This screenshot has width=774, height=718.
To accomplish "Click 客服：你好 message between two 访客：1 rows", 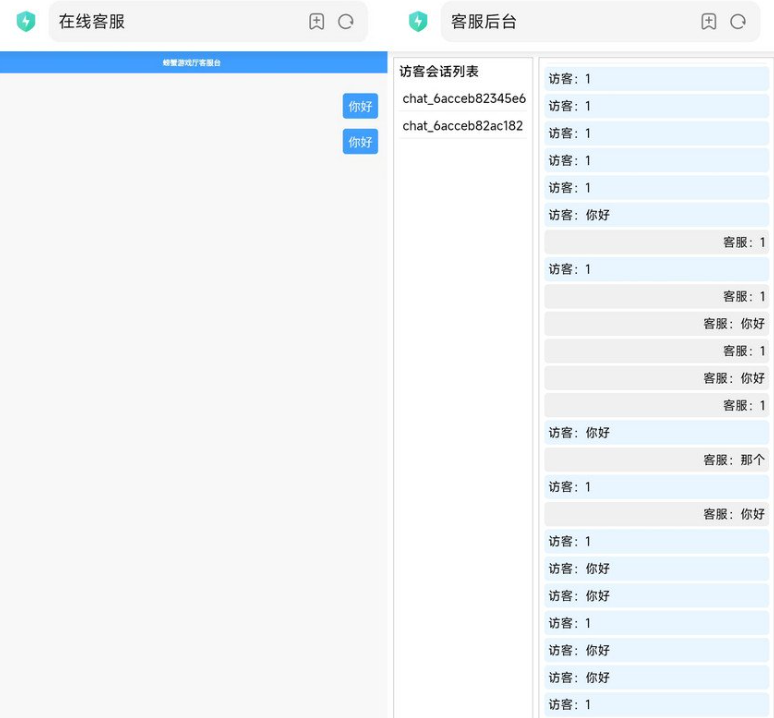I will click(x=657, y=514).
